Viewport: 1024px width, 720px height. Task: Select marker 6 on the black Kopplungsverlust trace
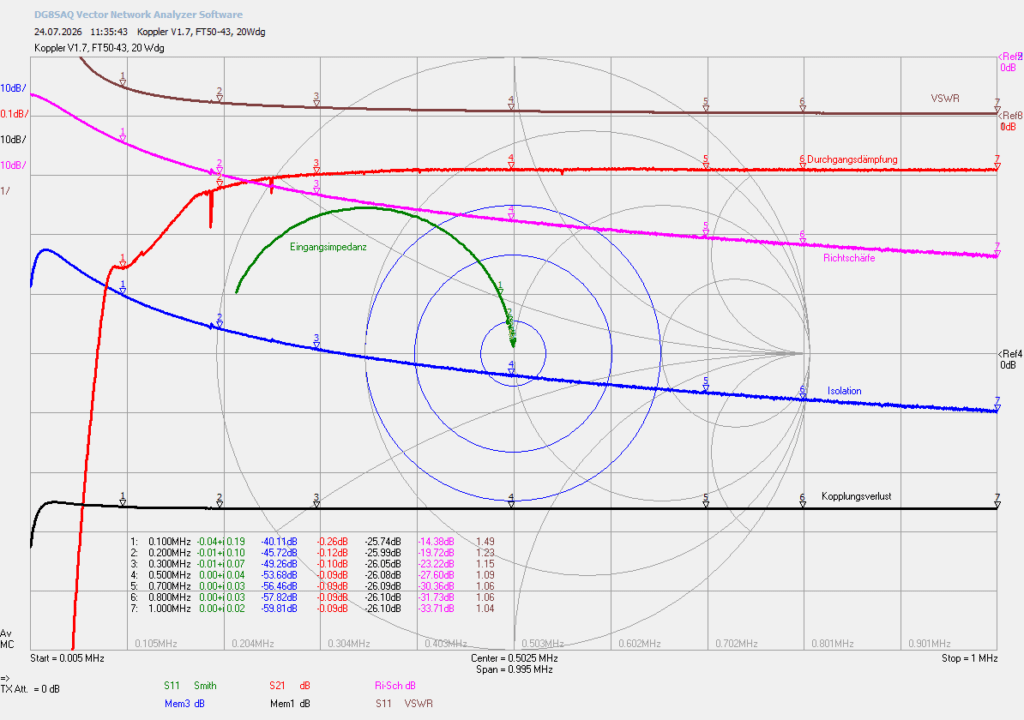[803, 500]
